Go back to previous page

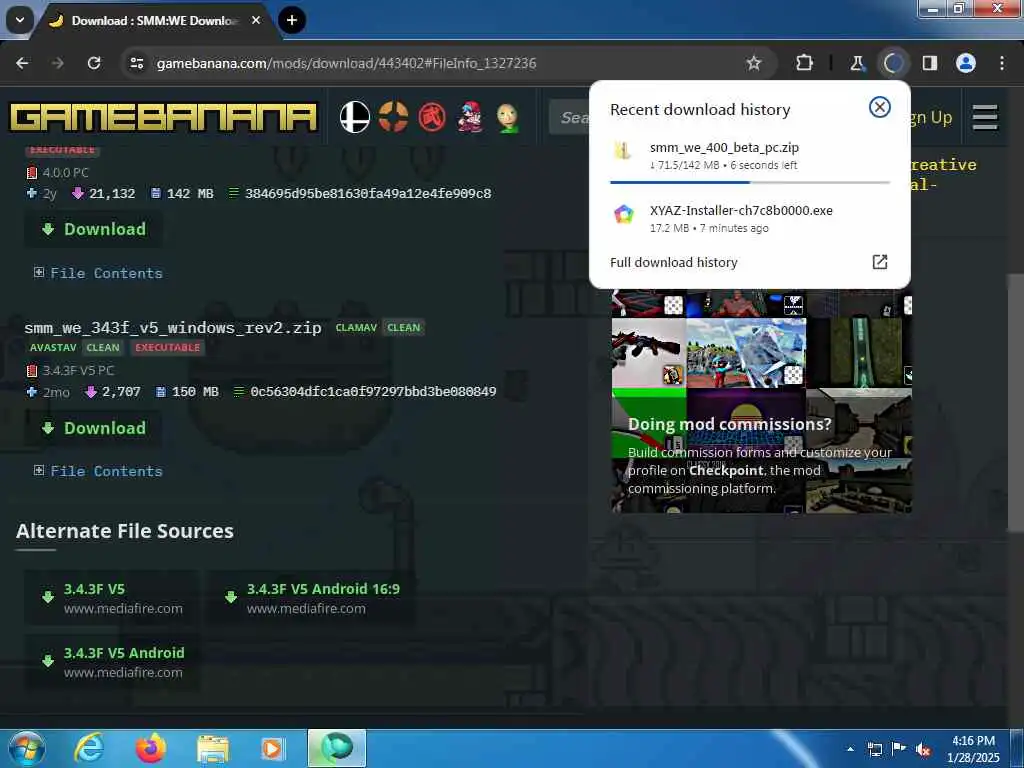22,63
